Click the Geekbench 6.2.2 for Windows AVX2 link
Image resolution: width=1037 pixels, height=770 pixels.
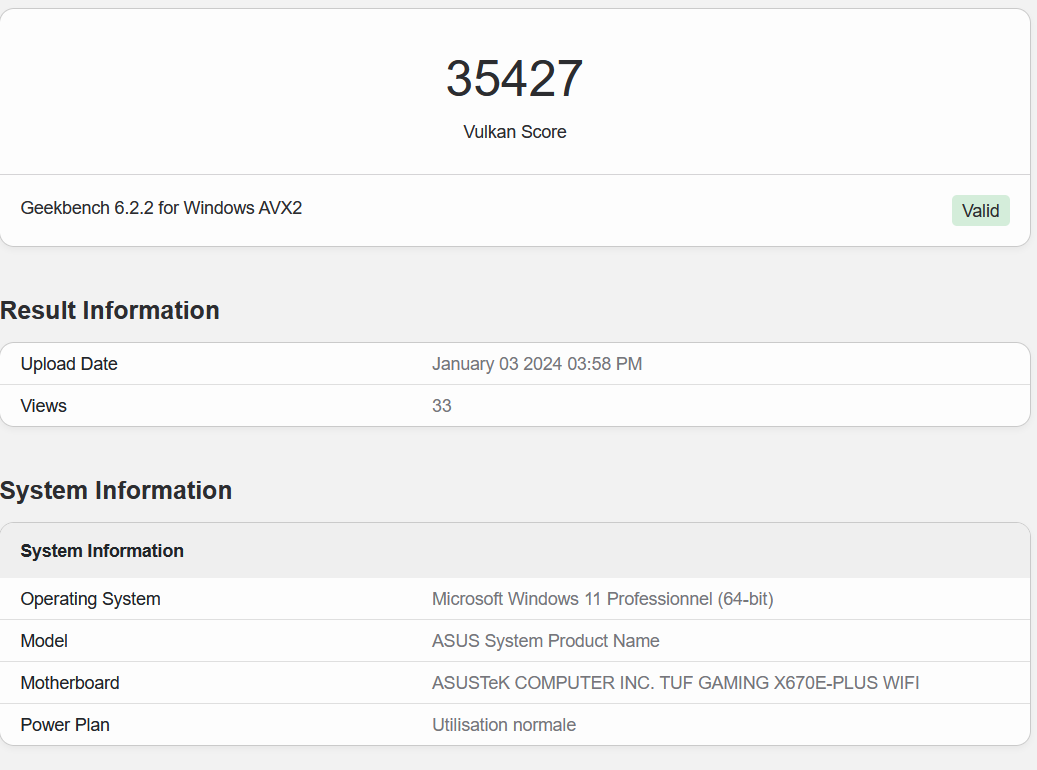pyautogui.click(x=161, y=208)
